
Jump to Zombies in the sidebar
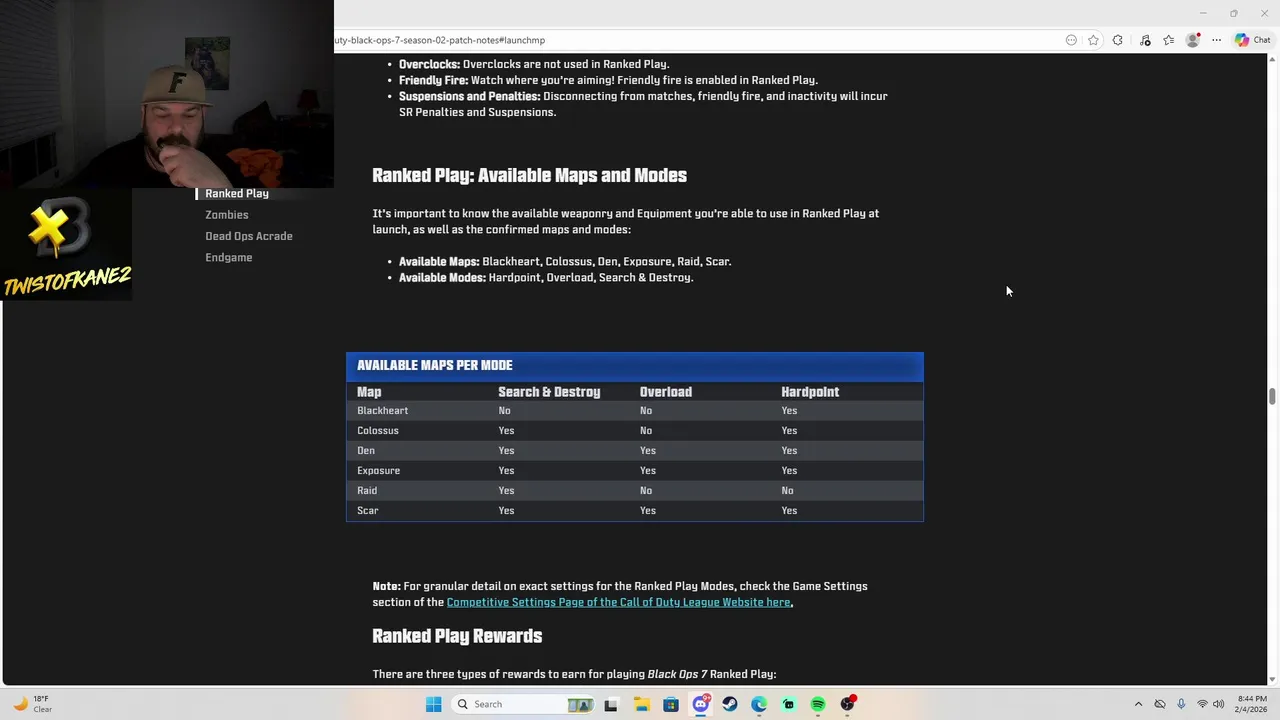coord(227,215)
